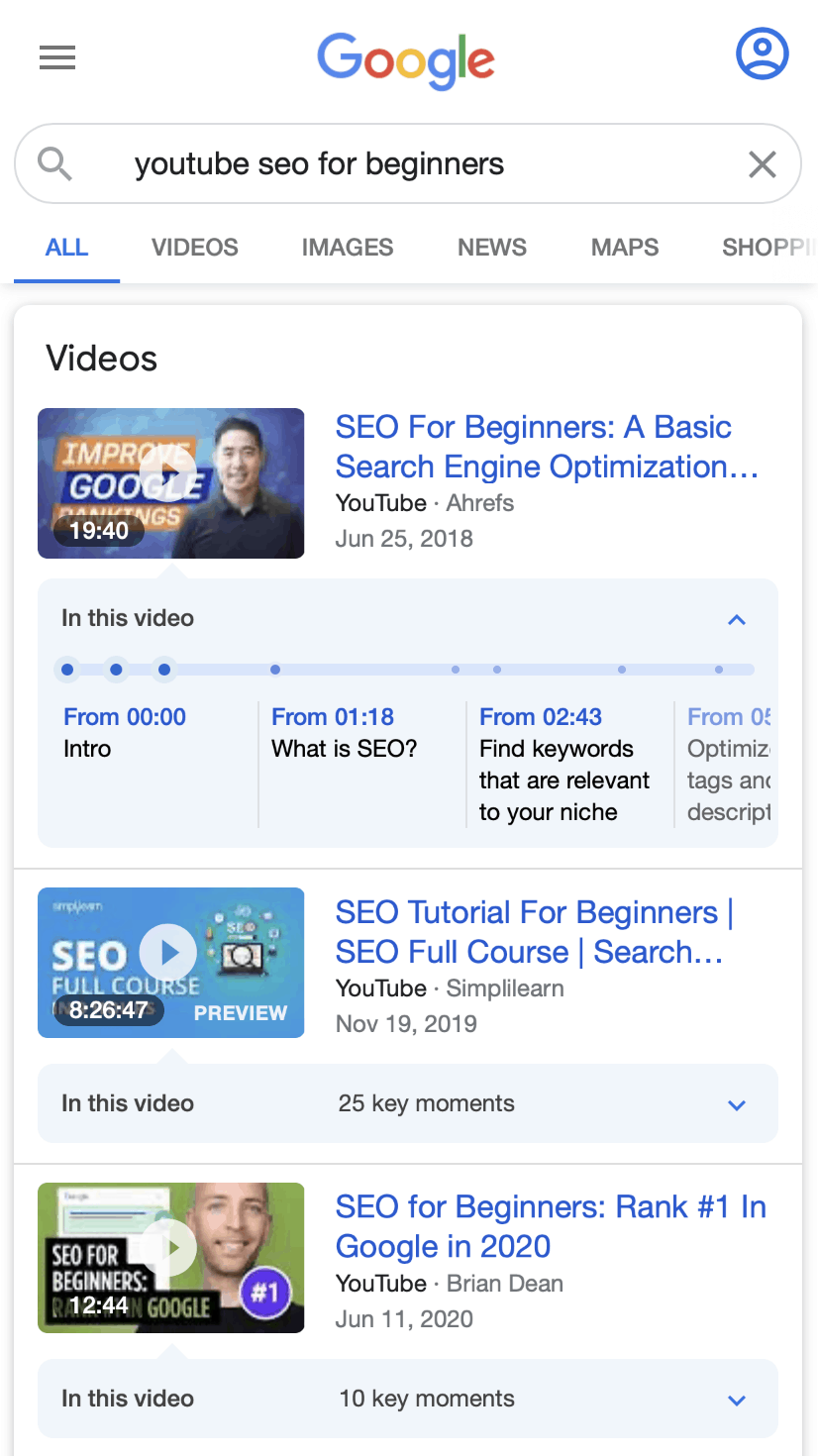Click the 'Nov 19, 2019' date
The width and height of the screenshot is (818, 1456).
[406, 1024]
